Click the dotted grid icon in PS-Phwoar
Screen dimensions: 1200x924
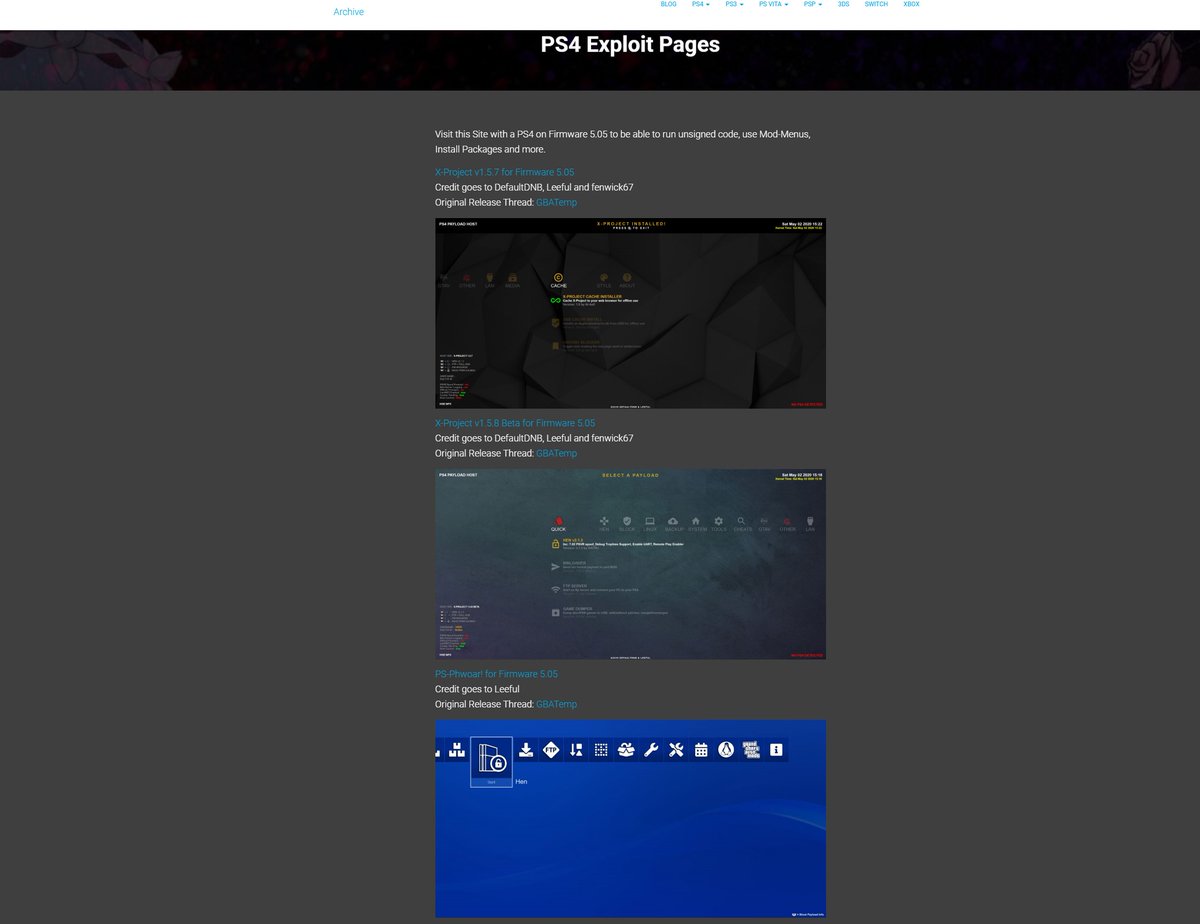(x=601, y=750)
